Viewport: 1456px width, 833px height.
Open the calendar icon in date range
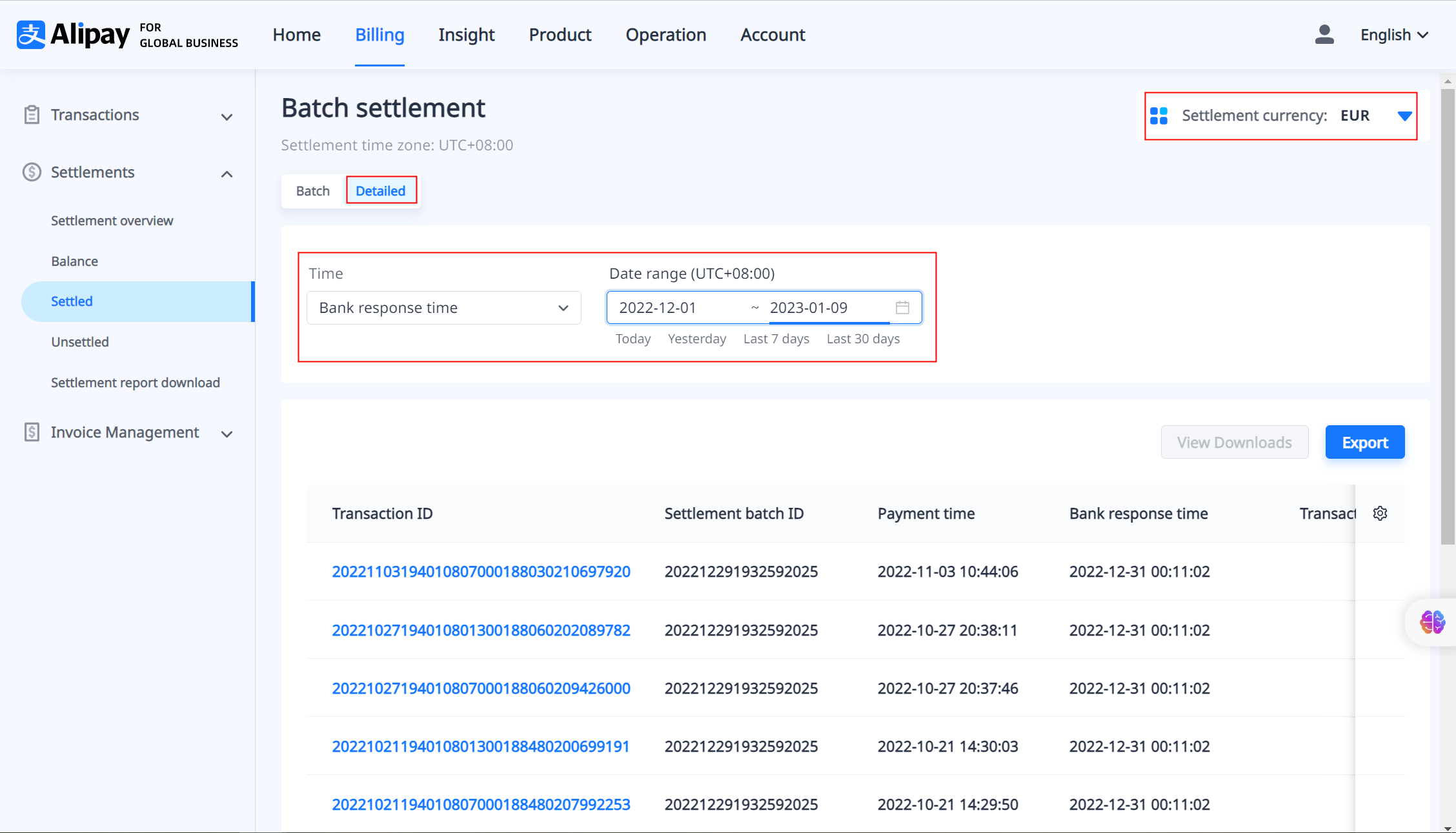902,308
